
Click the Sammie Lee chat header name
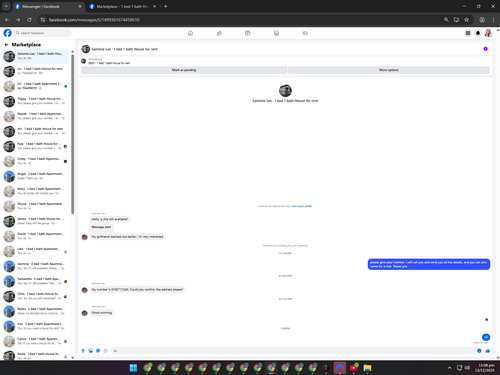point(124,49)
